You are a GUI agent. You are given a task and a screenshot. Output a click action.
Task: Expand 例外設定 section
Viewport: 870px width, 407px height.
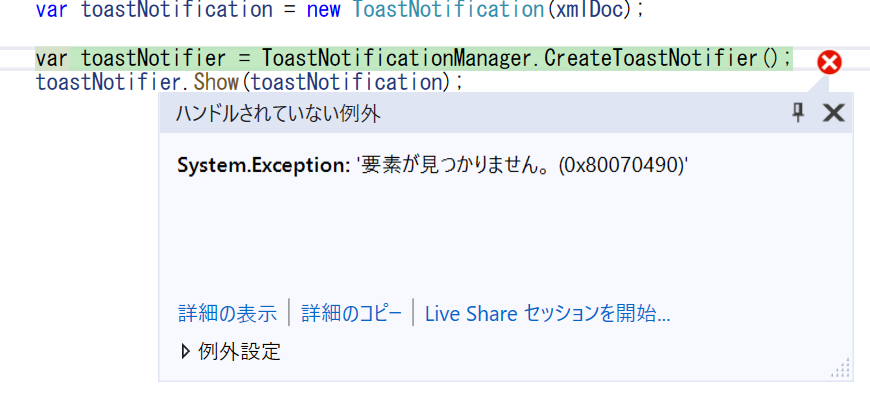tap(231, 352)
